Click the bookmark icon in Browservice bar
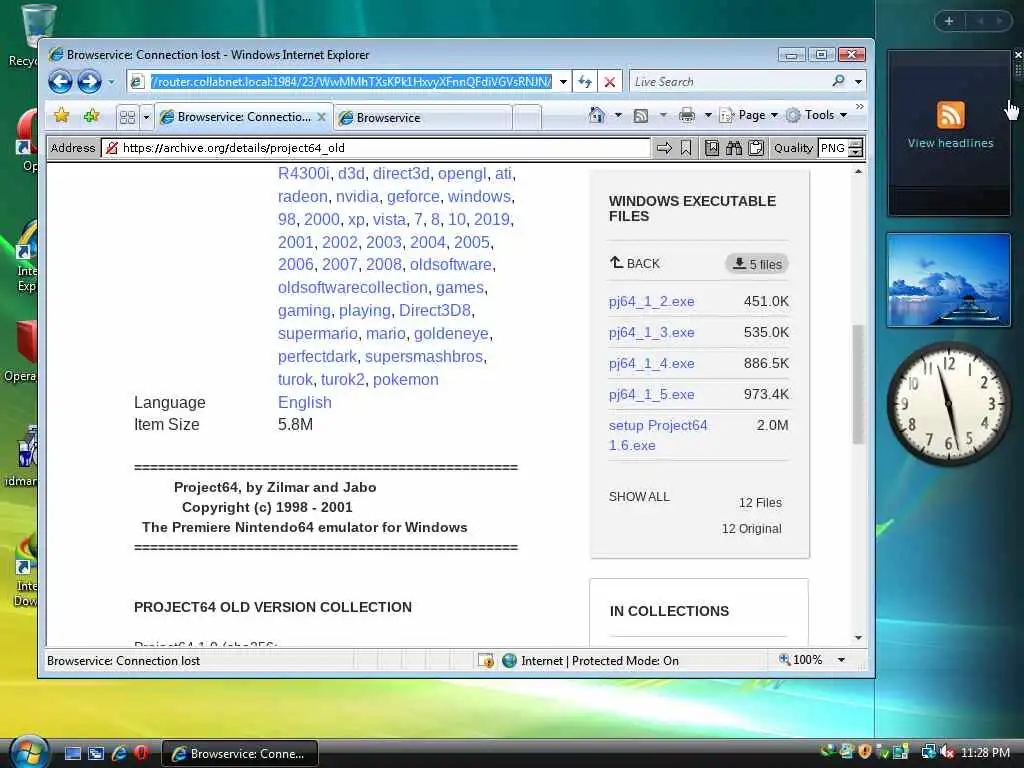The height and width of the screenshot is (768, 1024). [686, 148]
